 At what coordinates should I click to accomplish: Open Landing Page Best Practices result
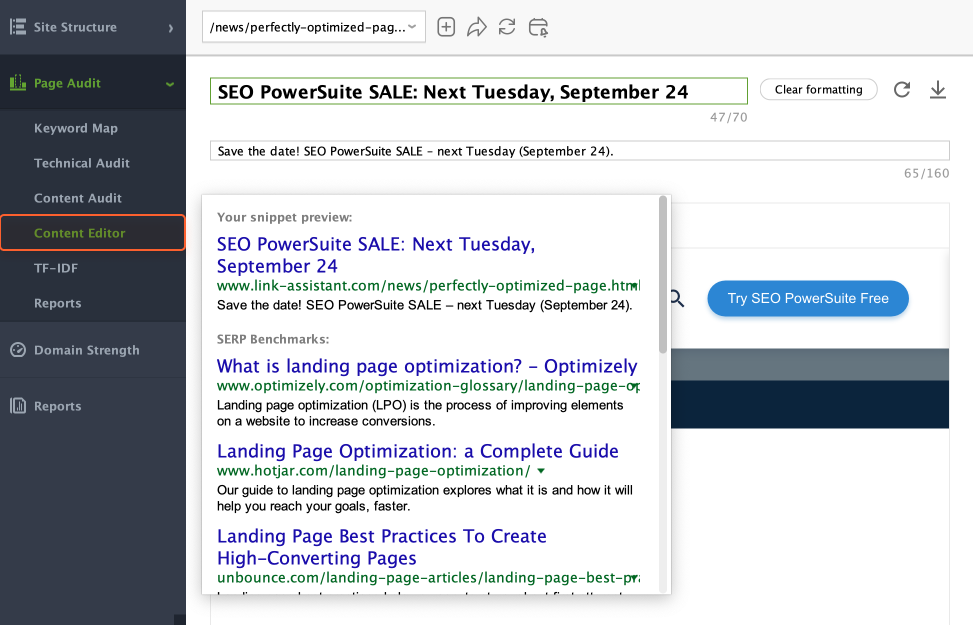382,547
